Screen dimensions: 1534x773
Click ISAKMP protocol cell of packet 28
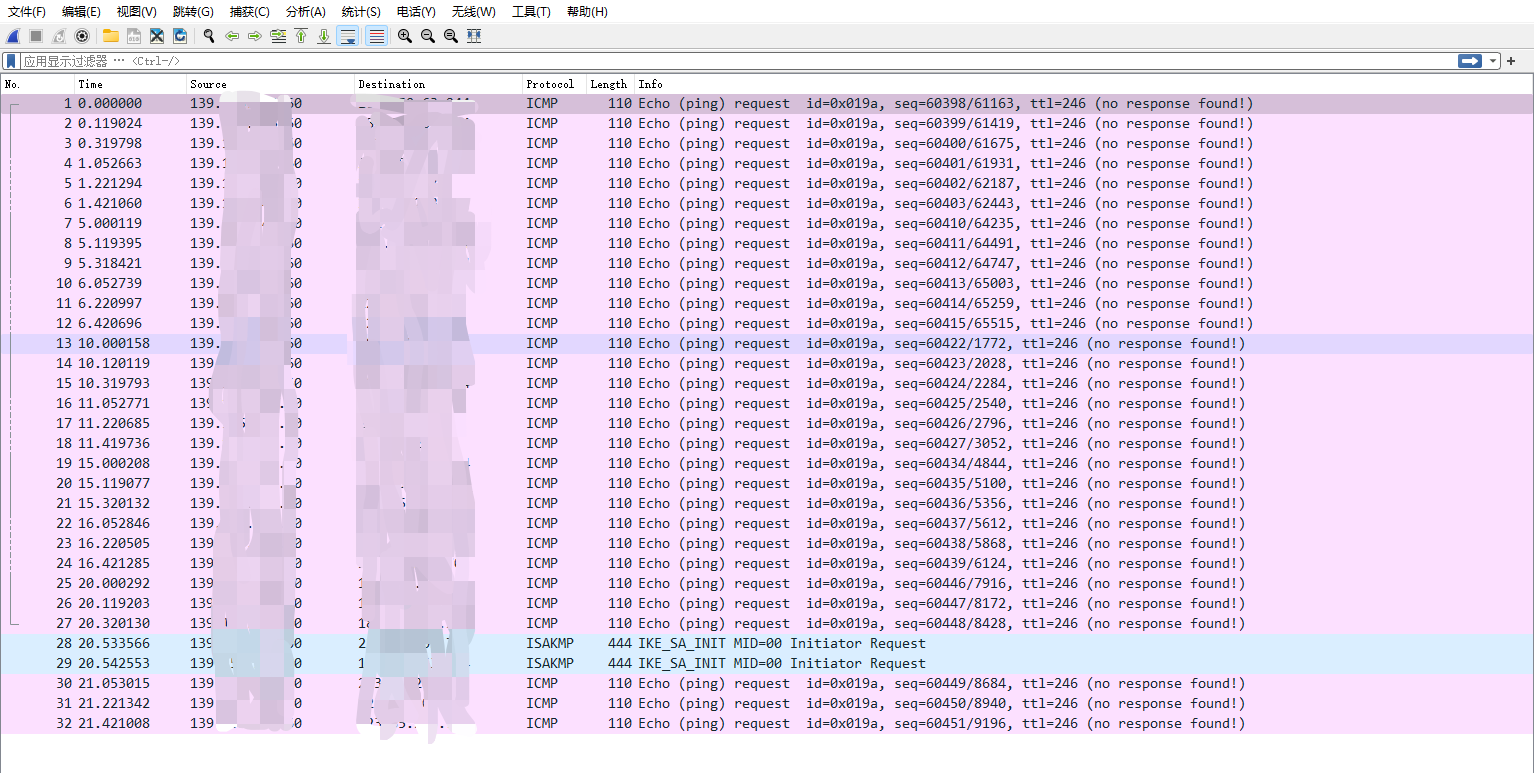550,644
